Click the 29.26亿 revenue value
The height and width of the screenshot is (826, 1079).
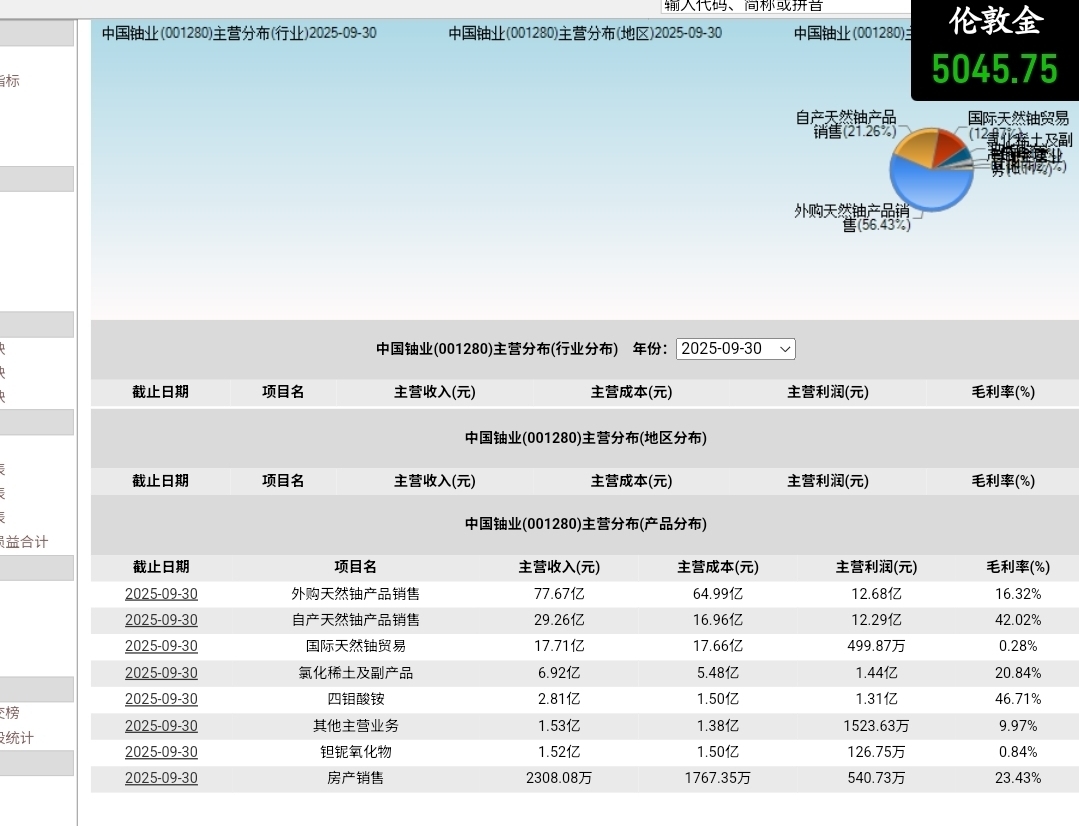tap(559, 620)
